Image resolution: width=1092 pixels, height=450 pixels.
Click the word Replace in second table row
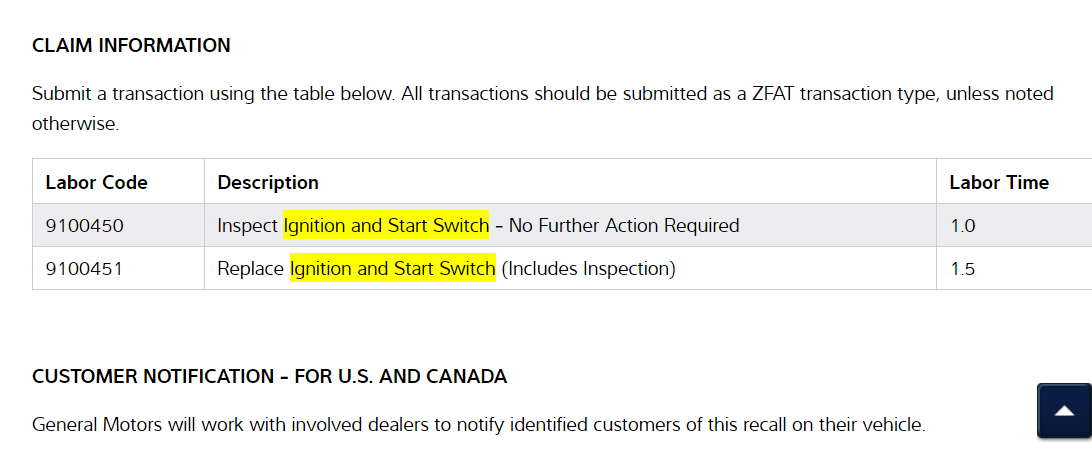click(251, 269)
